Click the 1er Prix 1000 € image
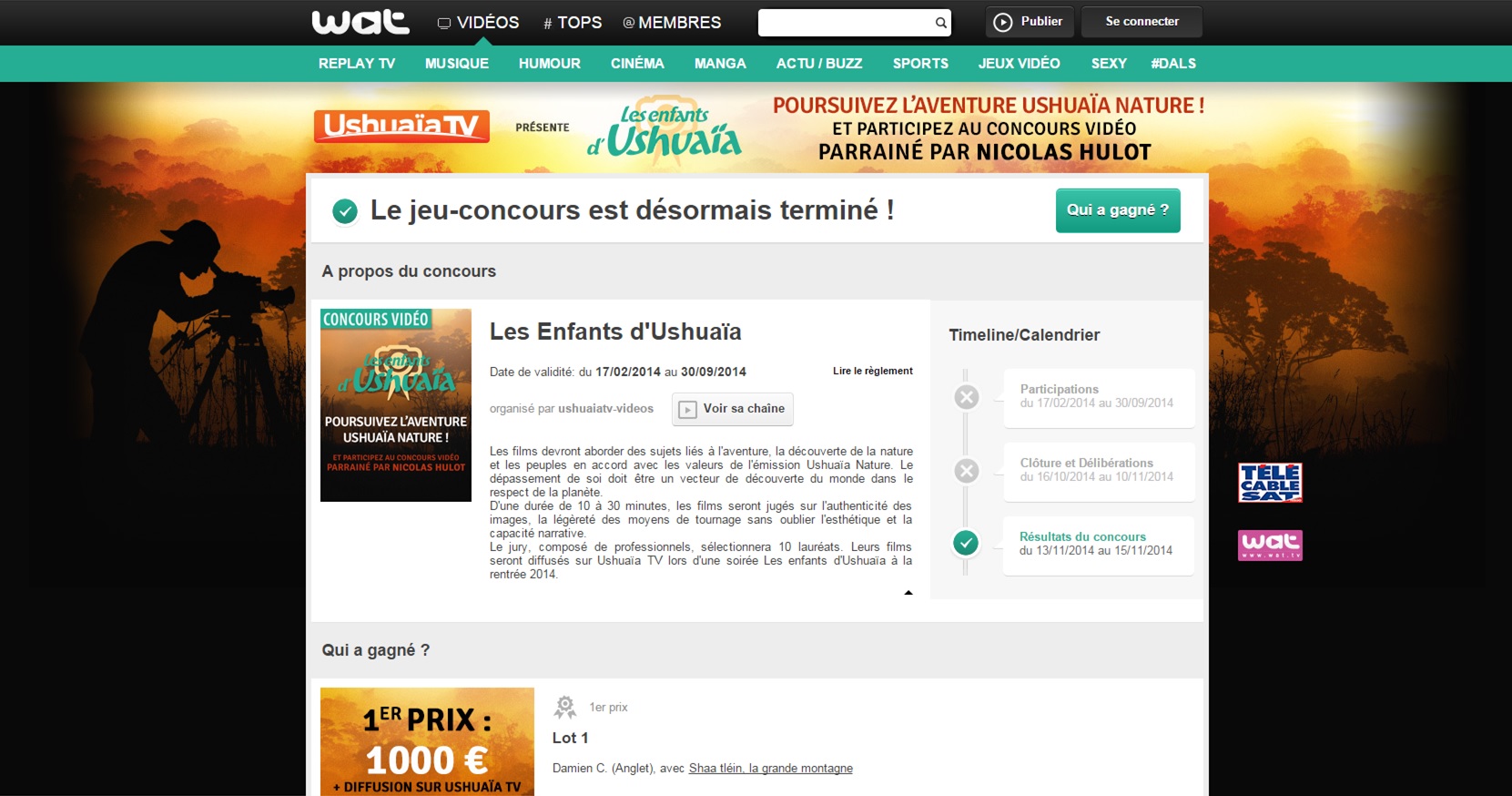 click(427, 742)
